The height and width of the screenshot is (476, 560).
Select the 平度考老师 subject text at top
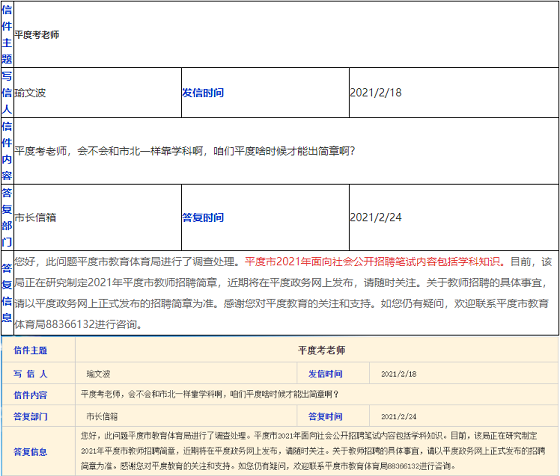pos(37,35)
